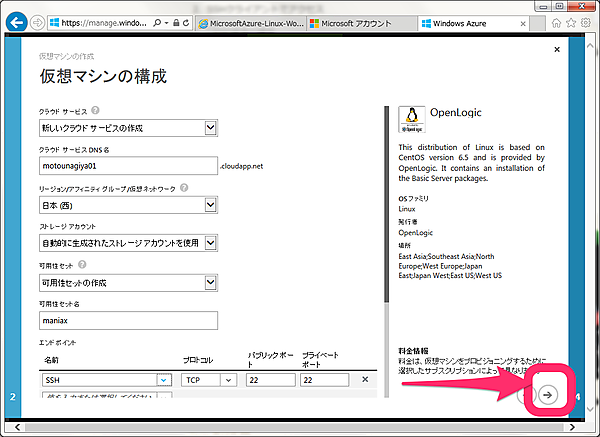Open the storage account dropdown
The height and width of the screenshot is (437, 600).
[210, 243]
